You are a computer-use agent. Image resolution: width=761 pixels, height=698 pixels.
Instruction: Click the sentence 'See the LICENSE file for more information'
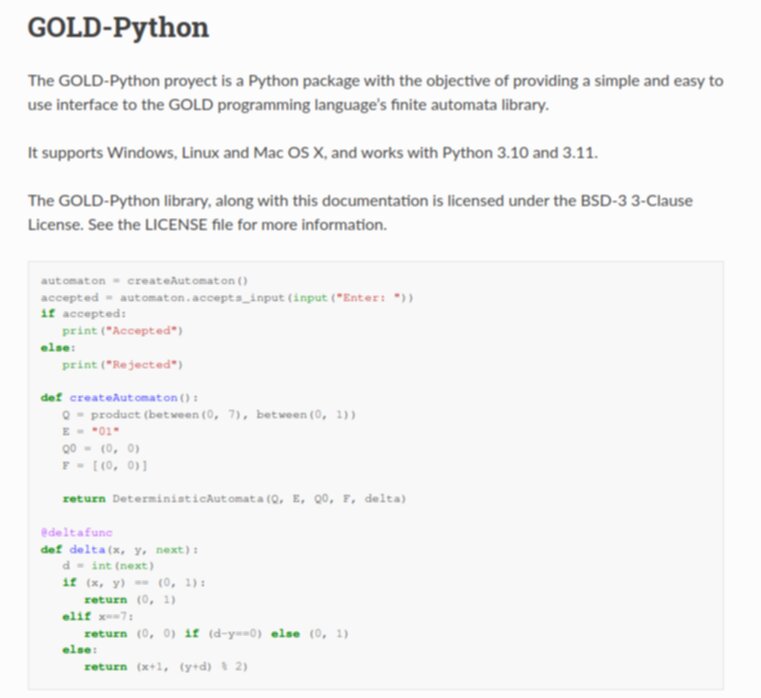[x=237, y=225]
